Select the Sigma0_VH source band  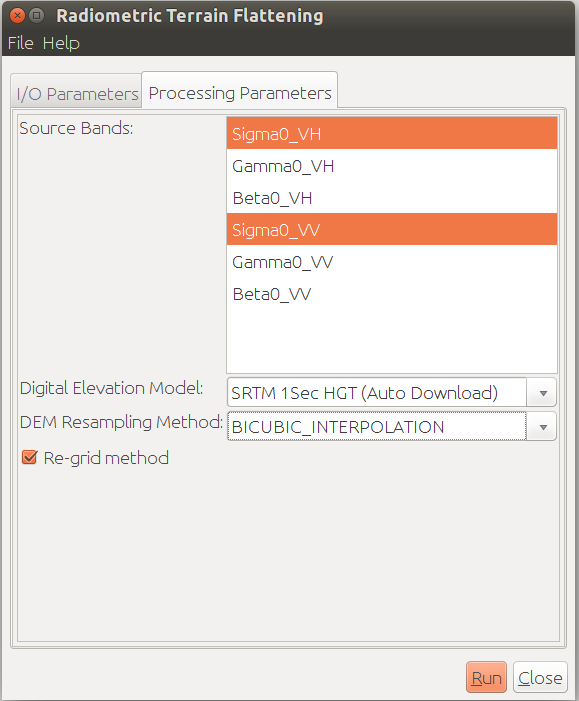coord(392,134)
